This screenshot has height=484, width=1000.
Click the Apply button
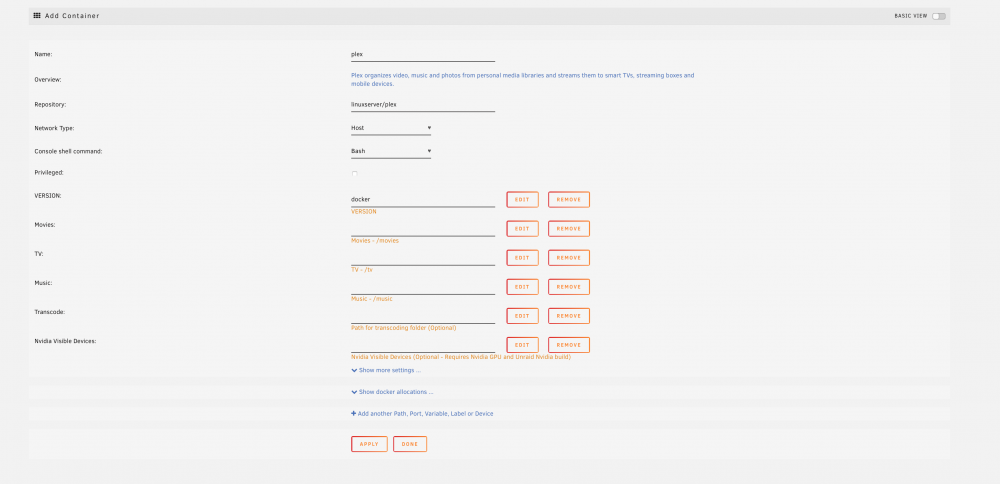(x=369, y=444)
